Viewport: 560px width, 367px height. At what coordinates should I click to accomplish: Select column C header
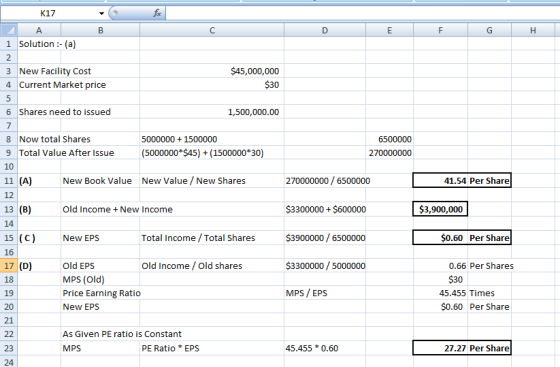[x=212, y=30]
